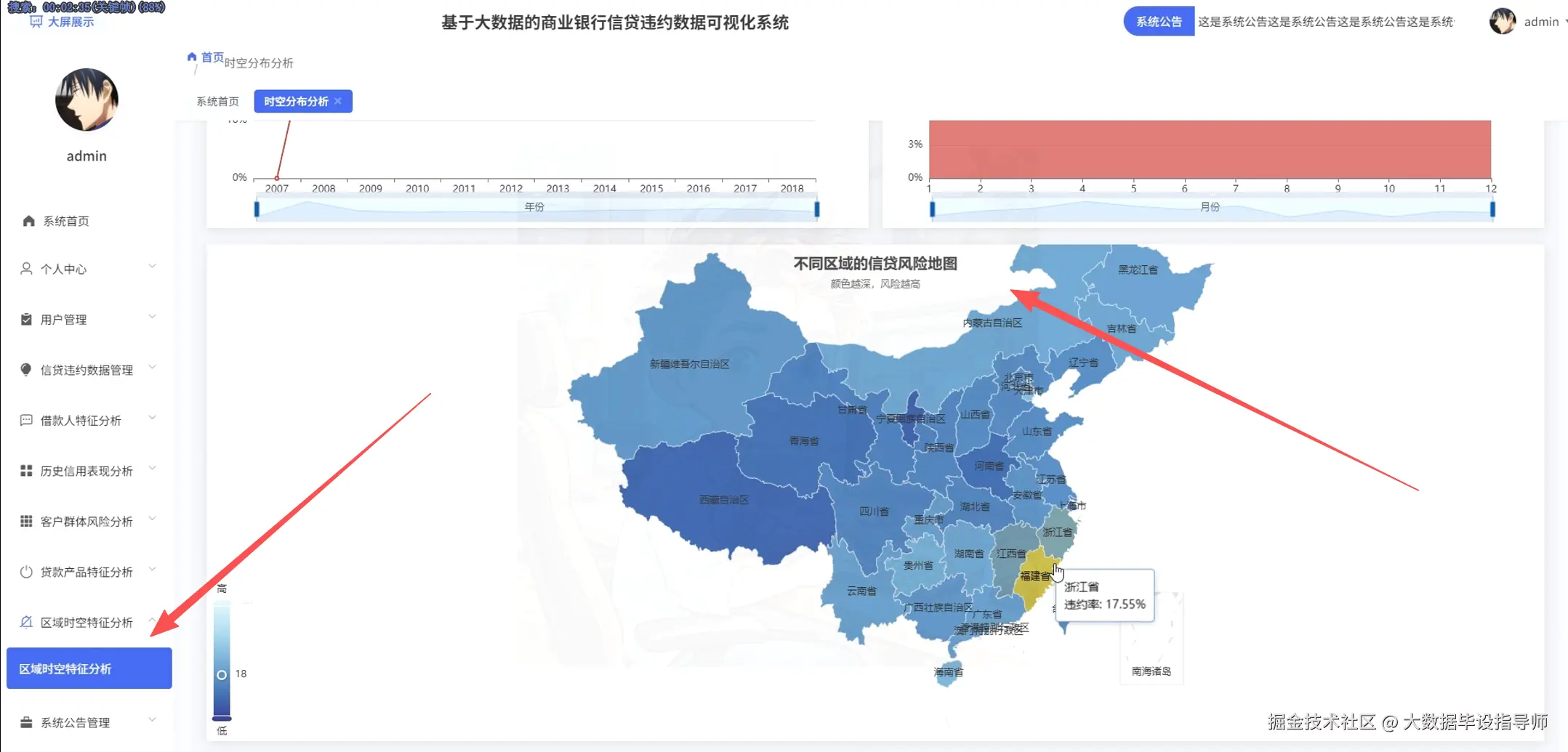This screenshot has height=752, width=1568.
Task: Open the 大屏展示 big screen display link
Action: pos(63,22)
